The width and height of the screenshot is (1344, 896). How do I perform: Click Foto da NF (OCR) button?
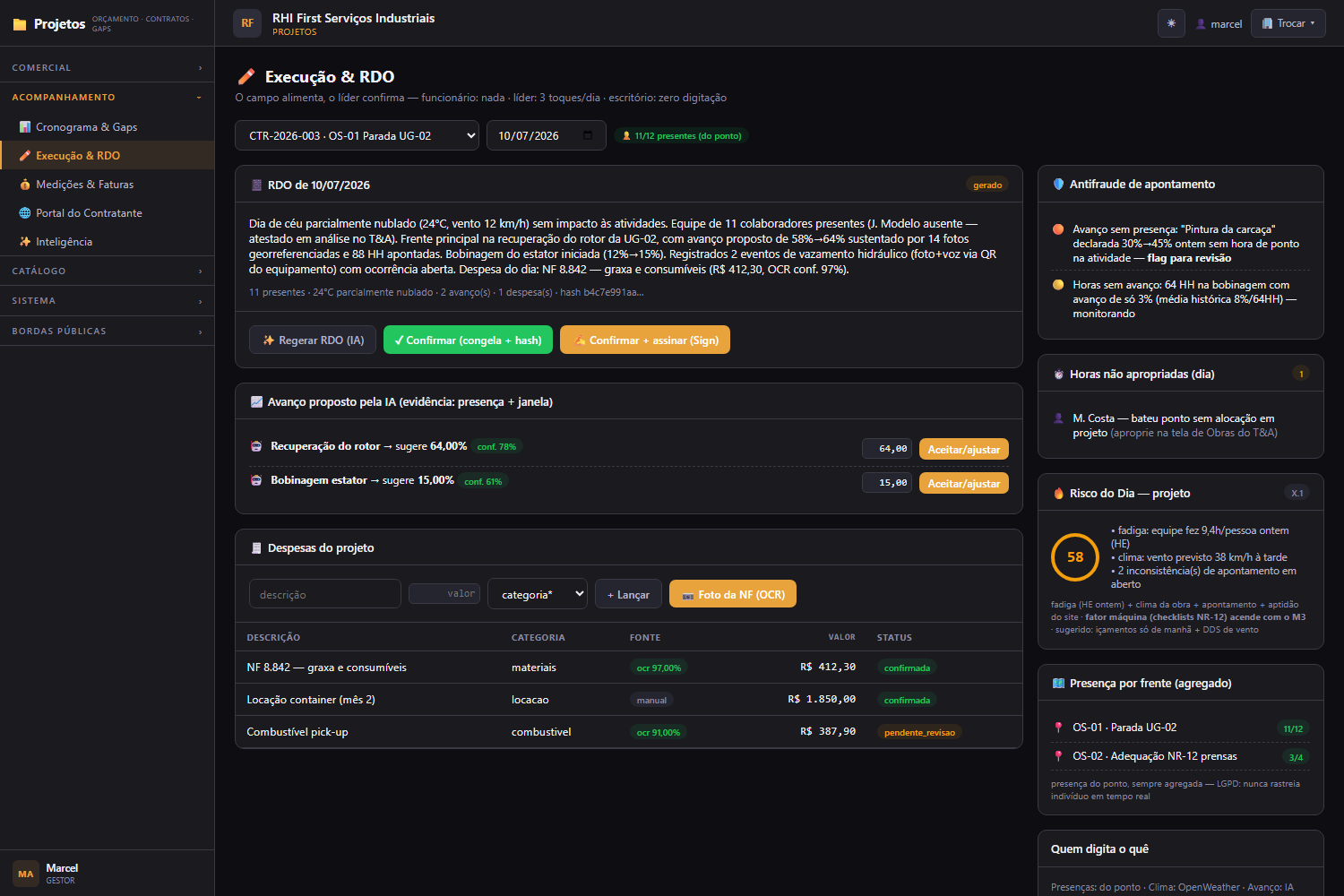[x=733, y=594]
